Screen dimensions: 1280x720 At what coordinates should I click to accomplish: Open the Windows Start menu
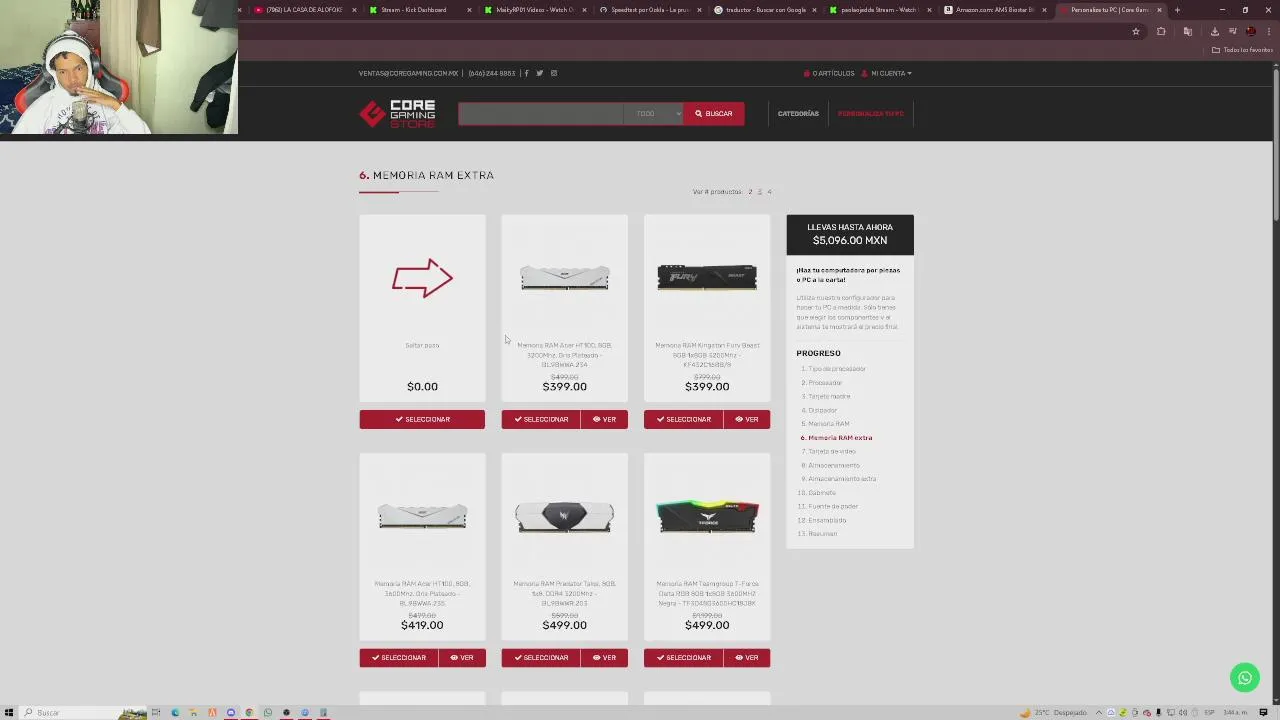pyautogui.click(x=9, y=712)
